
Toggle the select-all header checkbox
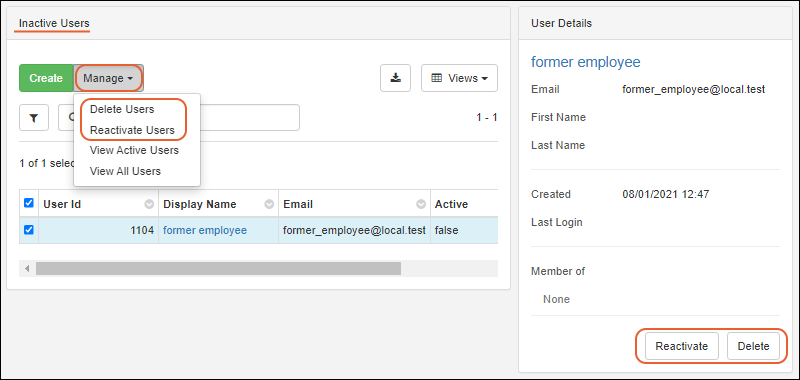29,203
